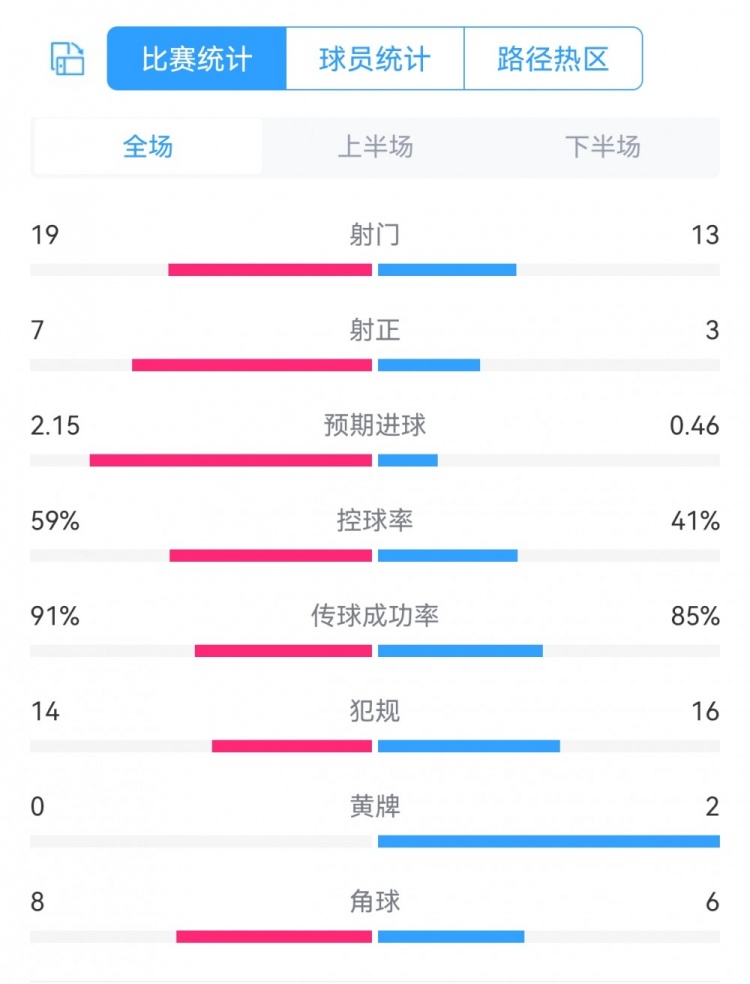Click the 射正 progress bar
This screenshot has width=750, height=984.
tap(375, 364)
